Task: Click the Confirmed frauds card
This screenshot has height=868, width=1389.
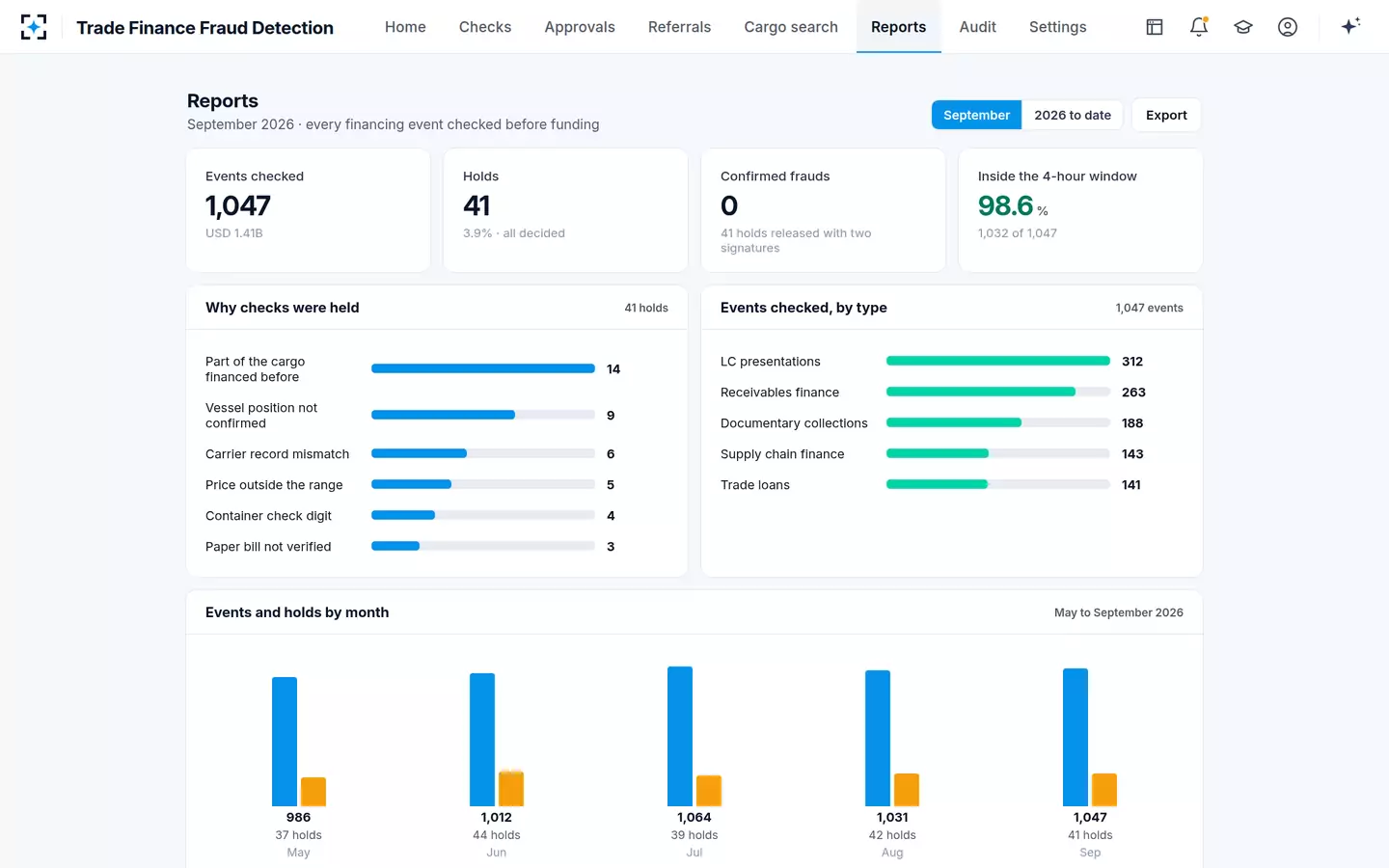Action: pos(823,210)
